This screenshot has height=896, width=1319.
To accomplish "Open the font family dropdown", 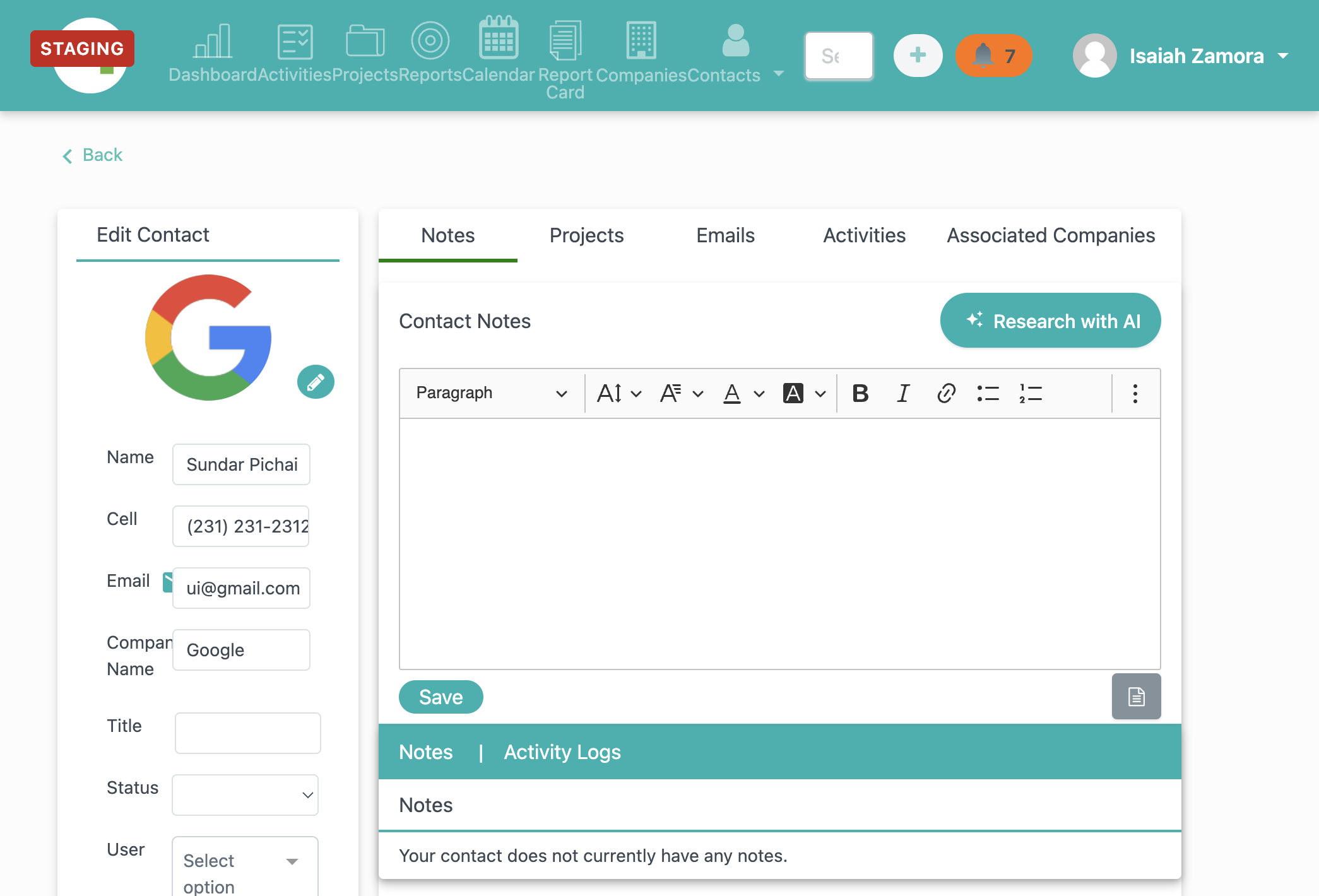I will click(x=682, y=393).
